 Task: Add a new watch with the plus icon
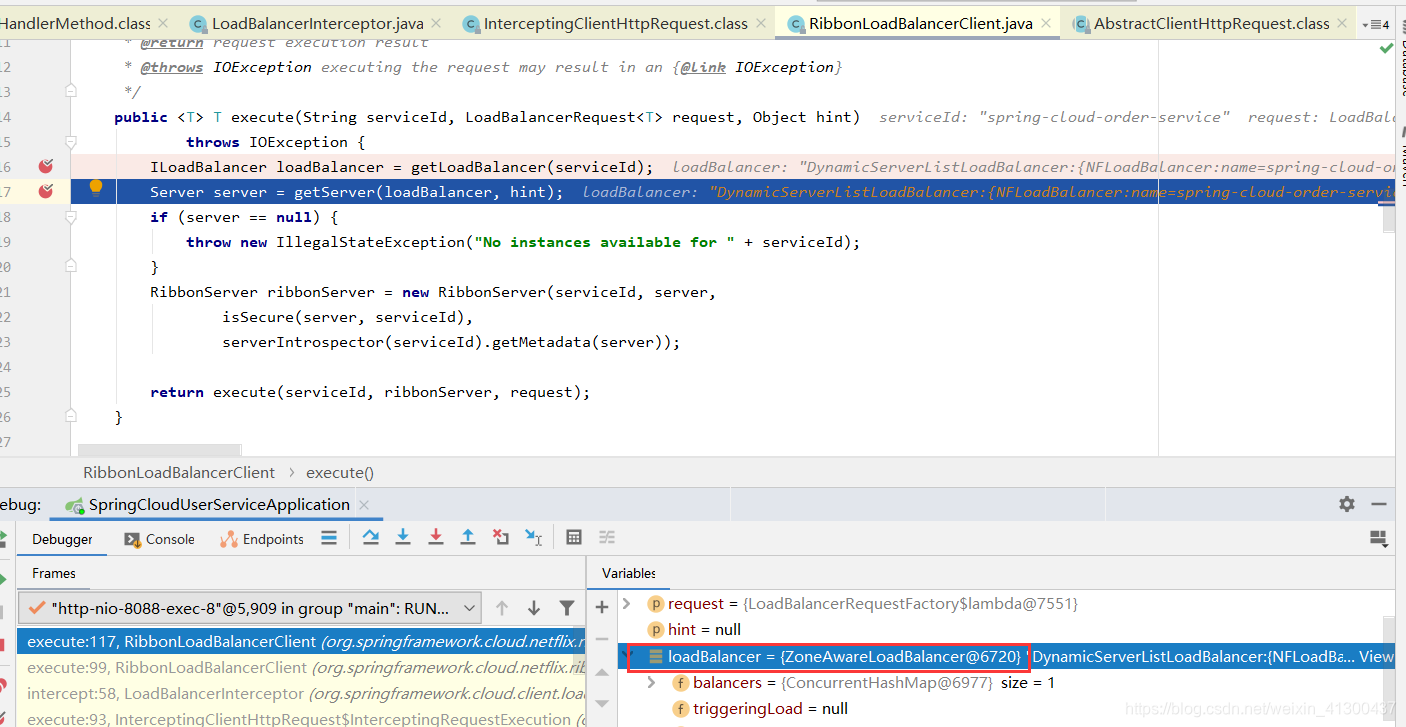click(x=602, y=607)
